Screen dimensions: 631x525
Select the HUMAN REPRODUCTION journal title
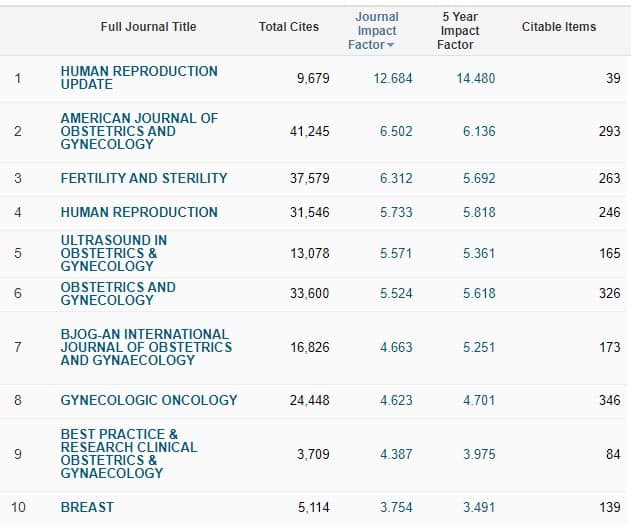[x=139, y=212]
